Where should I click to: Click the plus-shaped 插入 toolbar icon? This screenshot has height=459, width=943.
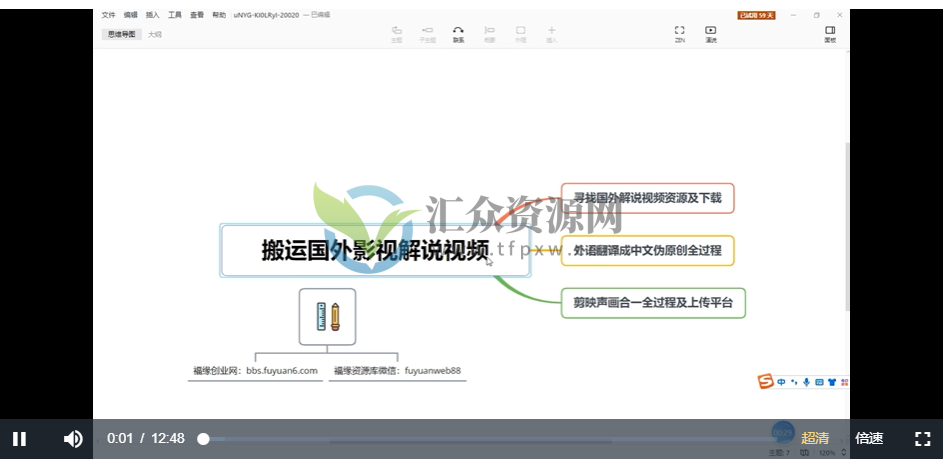coord(551,34)
